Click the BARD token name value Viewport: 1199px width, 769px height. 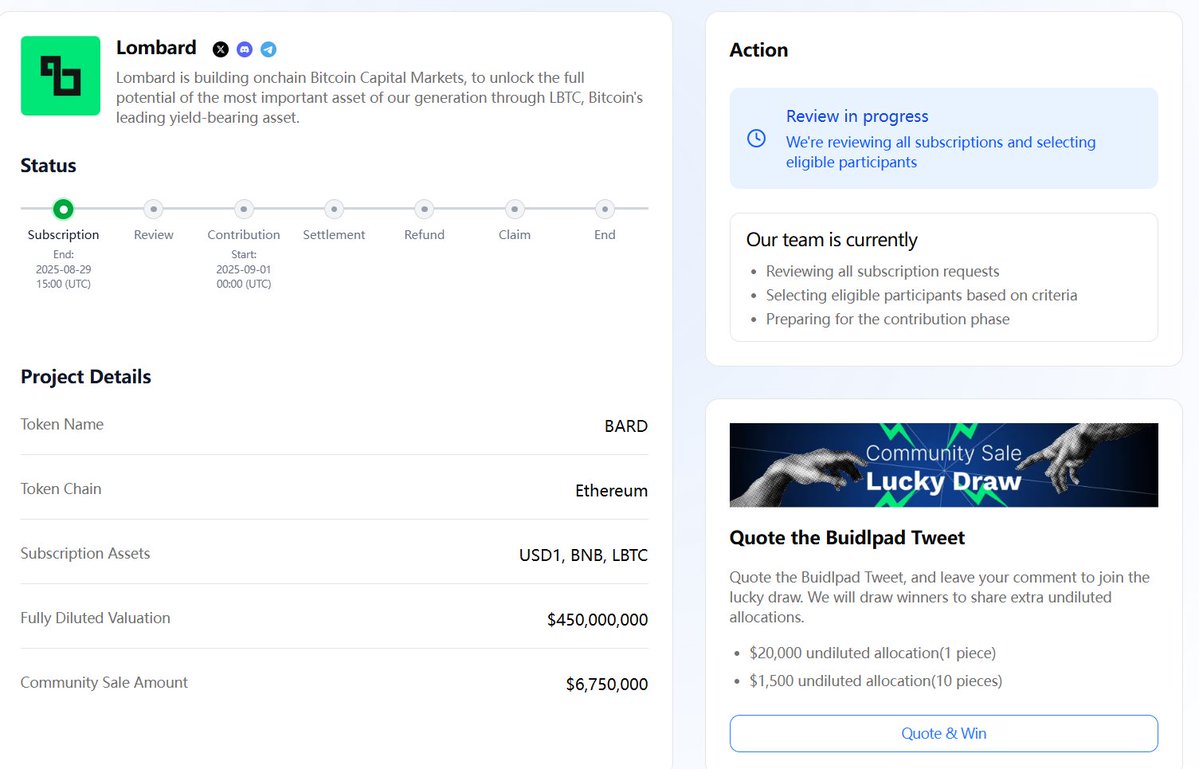(x=626, y=427)
